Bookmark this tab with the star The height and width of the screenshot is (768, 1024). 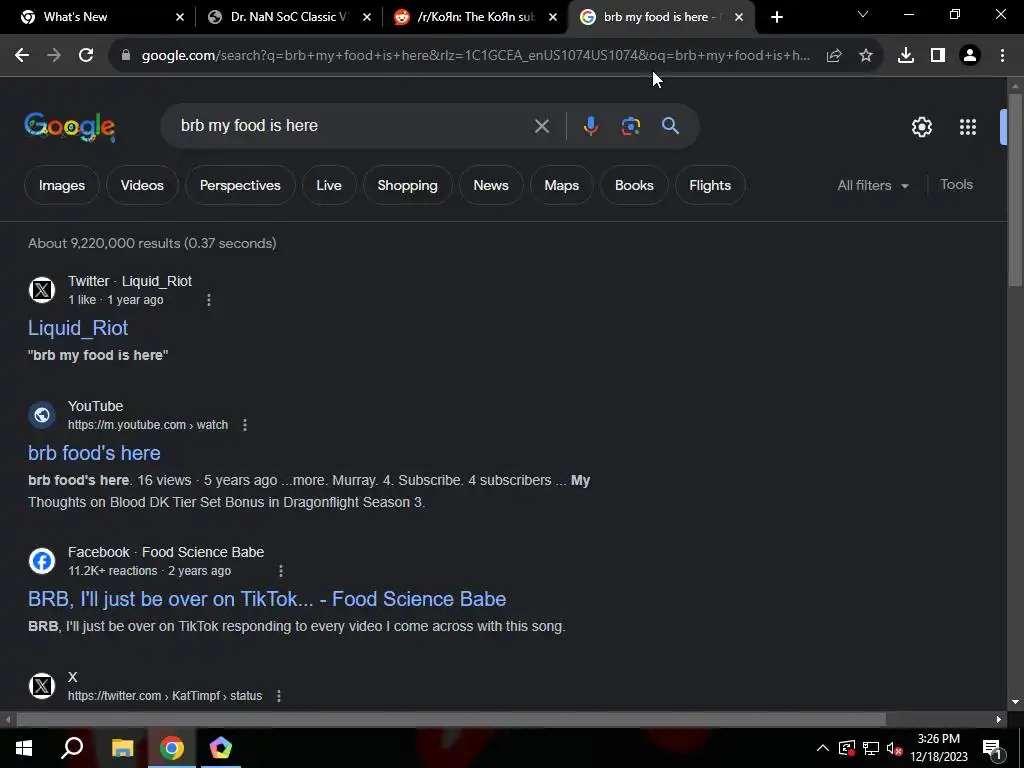click(x=866, y=56)
